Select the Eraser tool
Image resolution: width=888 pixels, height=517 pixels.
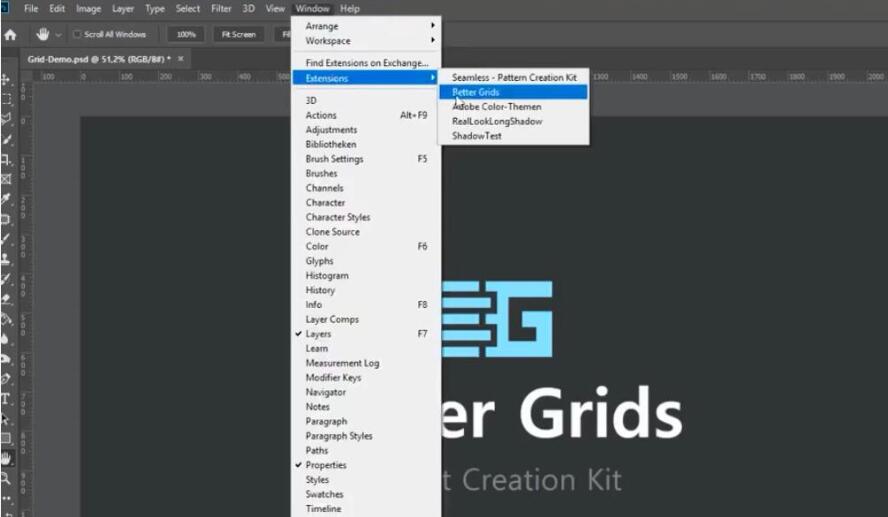coord(6,299)
